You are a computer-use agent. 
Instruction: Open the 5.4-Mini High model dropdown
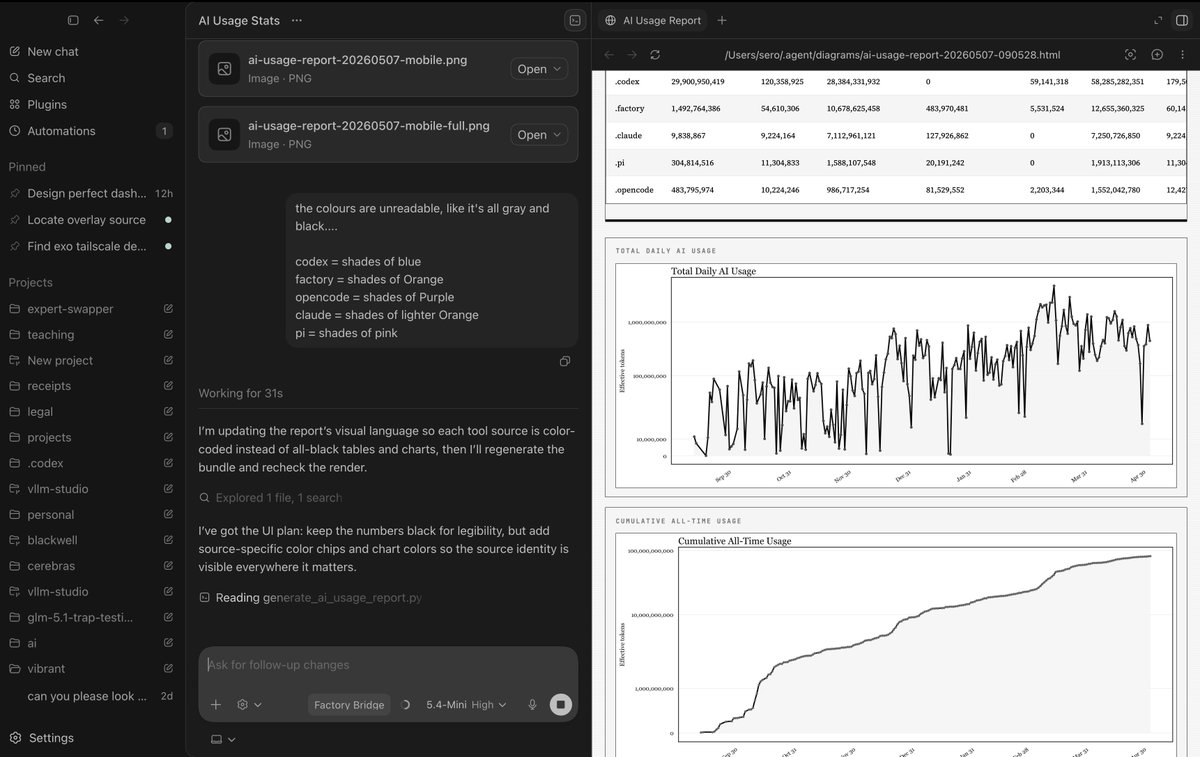click(466, 704)
